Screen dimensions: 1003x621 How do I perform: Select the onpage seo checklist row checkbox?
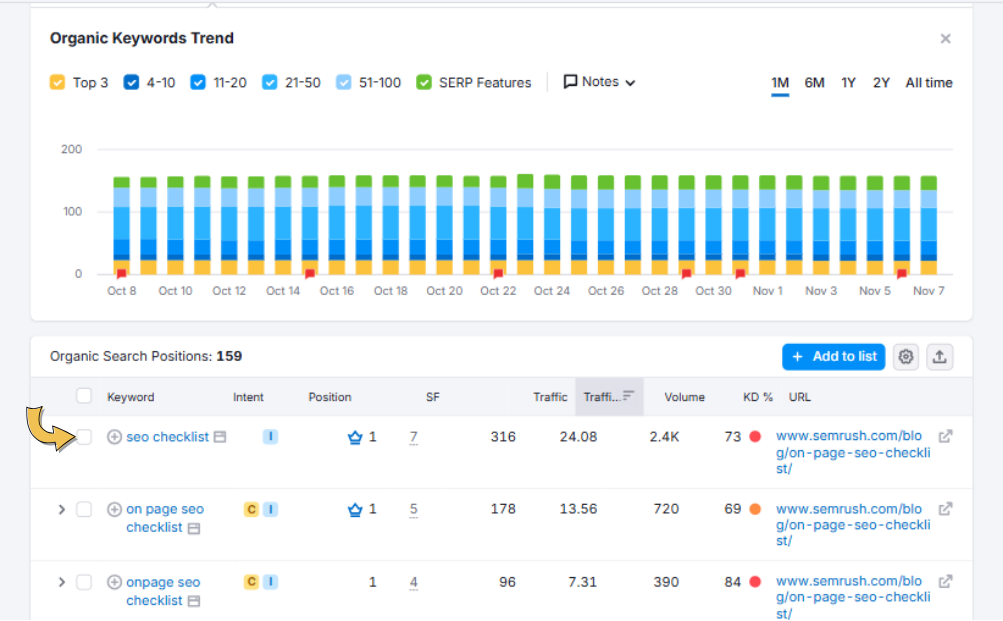tap(84, 582)
